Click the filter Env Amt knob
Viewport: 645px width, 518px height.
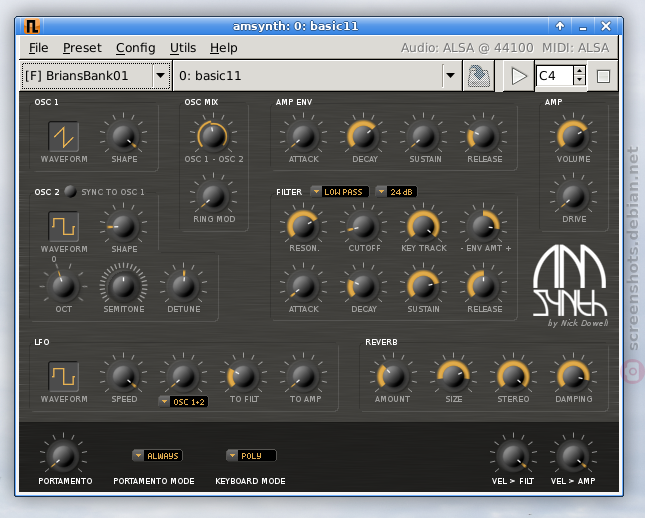coord(483,226)
